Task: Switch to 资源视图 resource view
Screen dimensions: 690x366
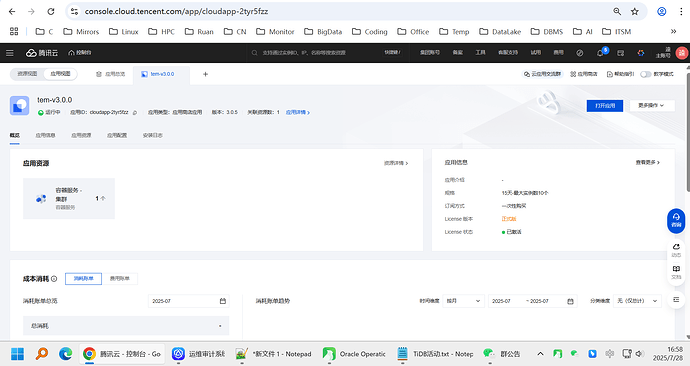Action: tap(27, 74)
